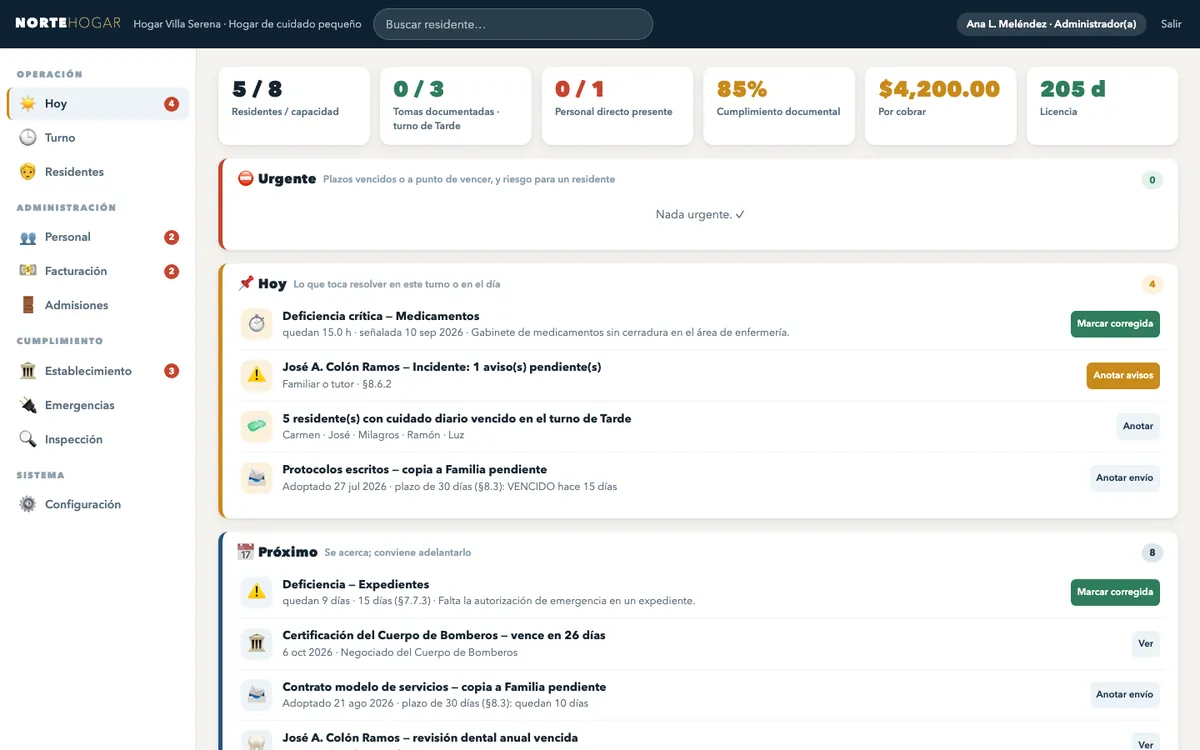The width and height of the screenshot is (1200, 750).
Task: Open the Personal directo presente card
Action: [617, 105]
